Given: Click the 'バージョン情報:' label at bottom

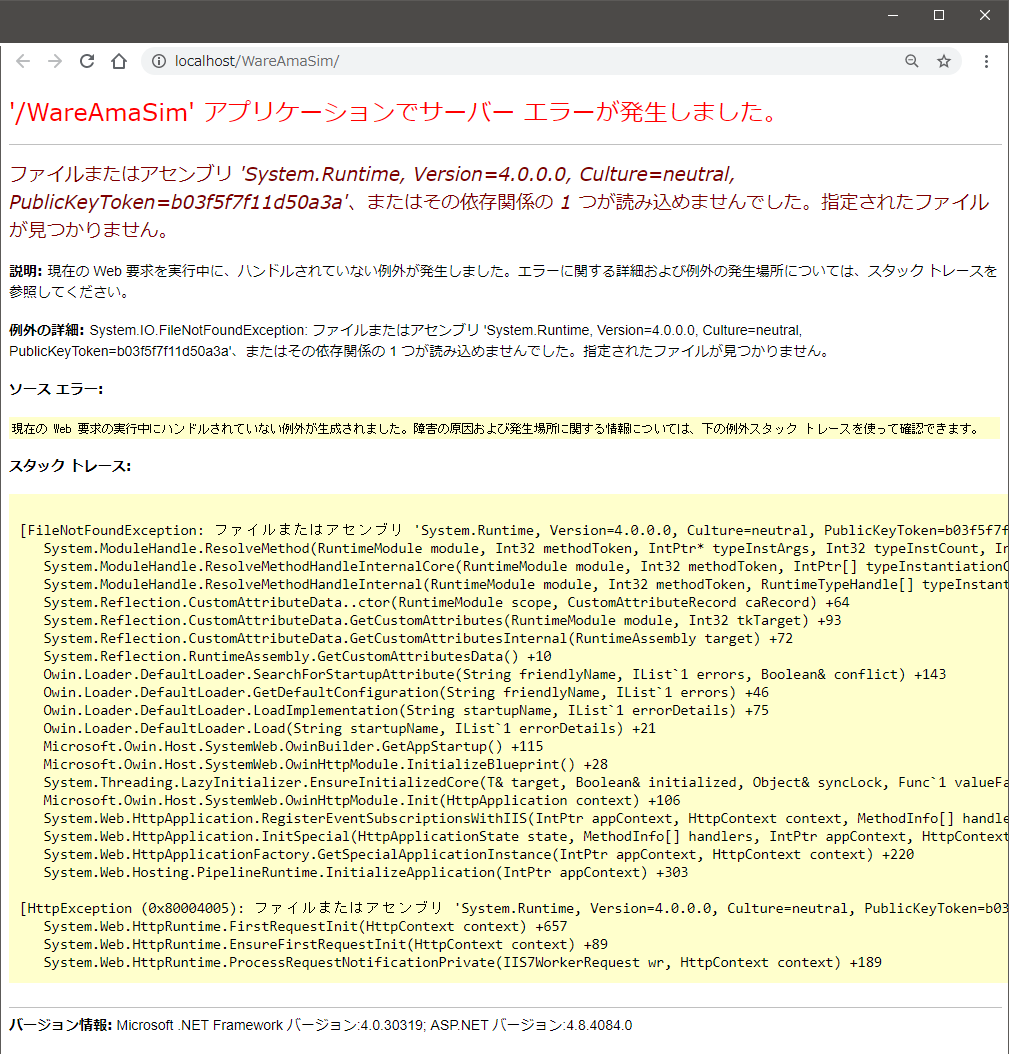Looking at the screenshot, I should click(60, 1025).
